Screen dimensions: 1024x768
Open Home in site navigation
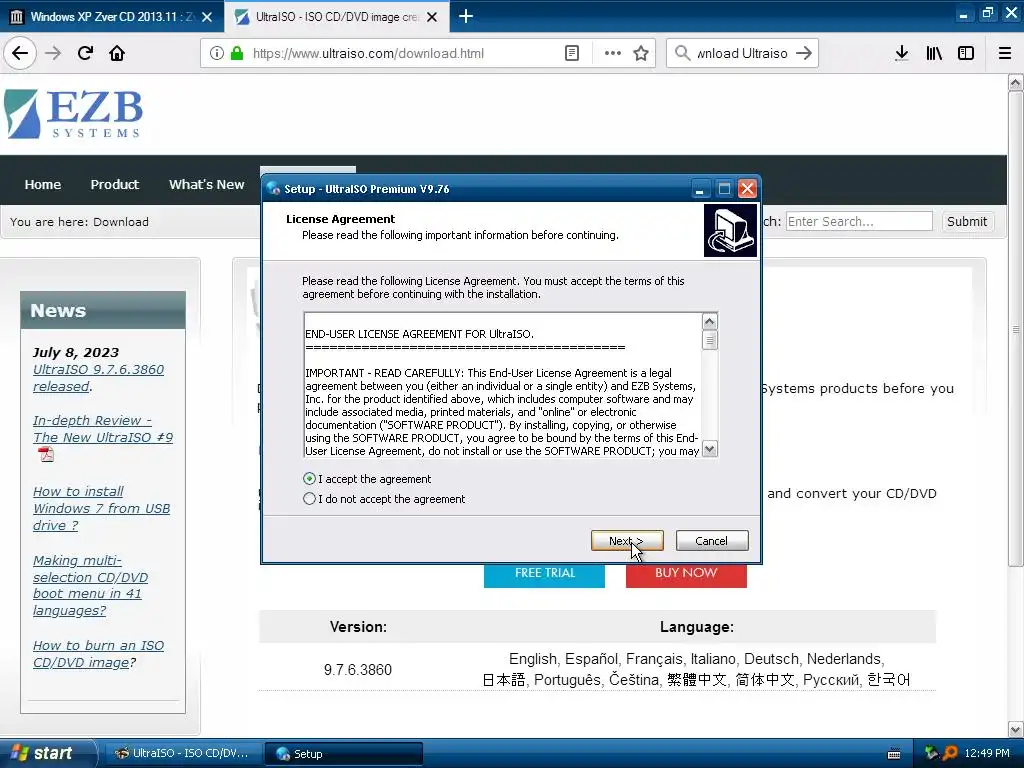pyautogui.click(x=42, y=185)
